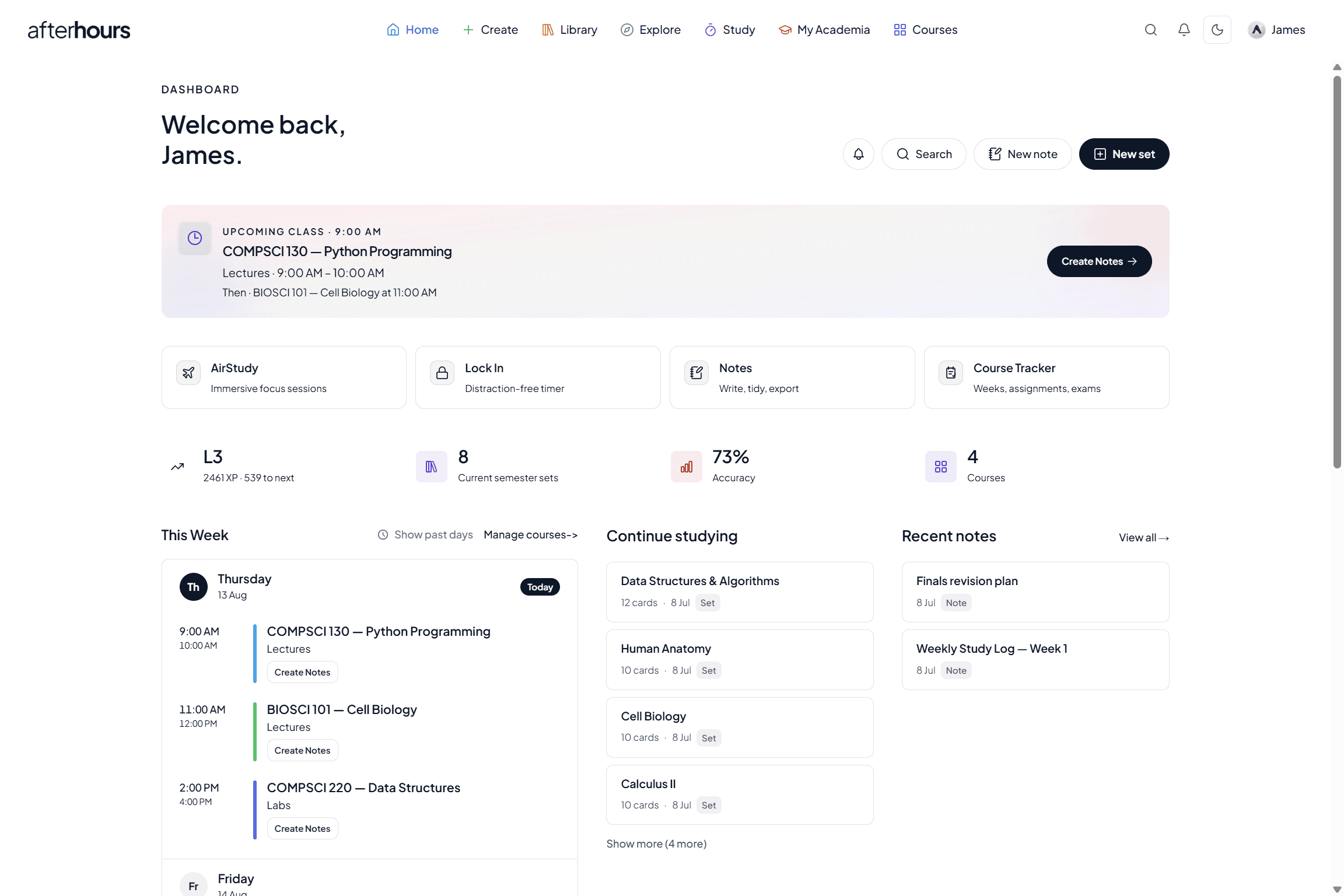Screen dimensions: 1344x896
Task: Click the New note button
Action: [1022, 154]
